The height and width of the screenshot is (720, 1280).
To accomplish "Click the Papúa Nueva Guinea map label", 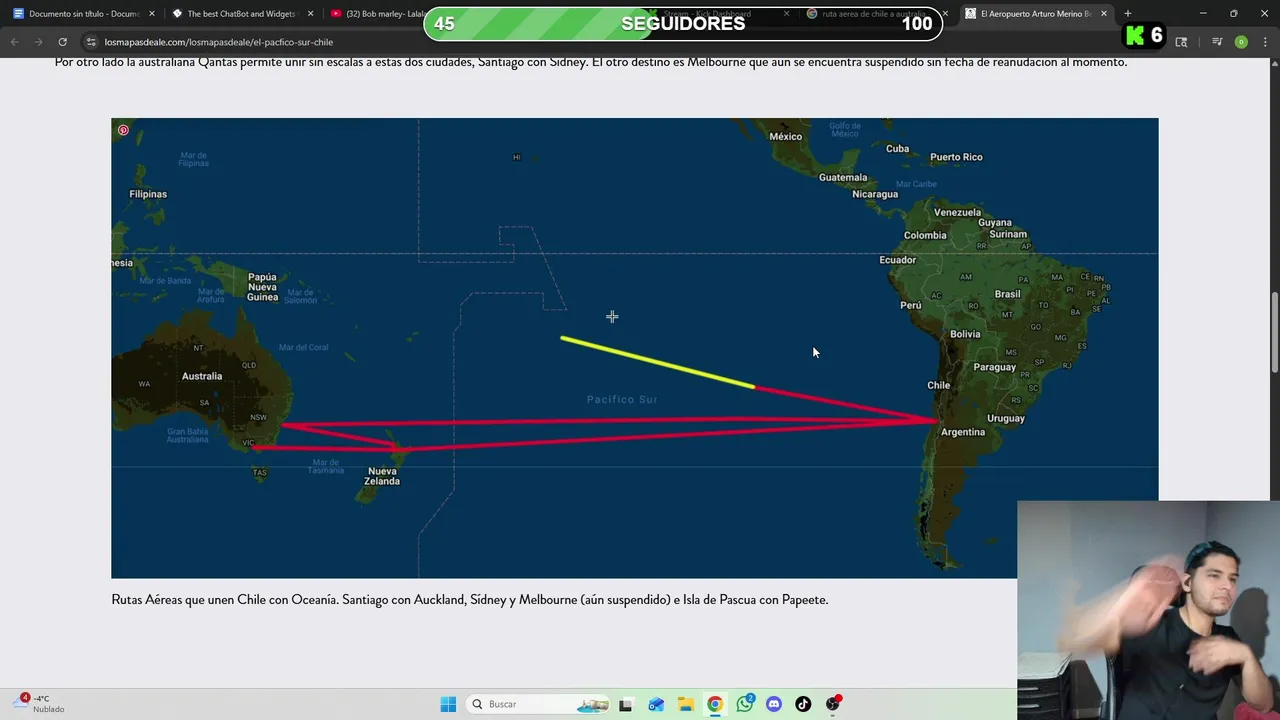I will (262, 287).
